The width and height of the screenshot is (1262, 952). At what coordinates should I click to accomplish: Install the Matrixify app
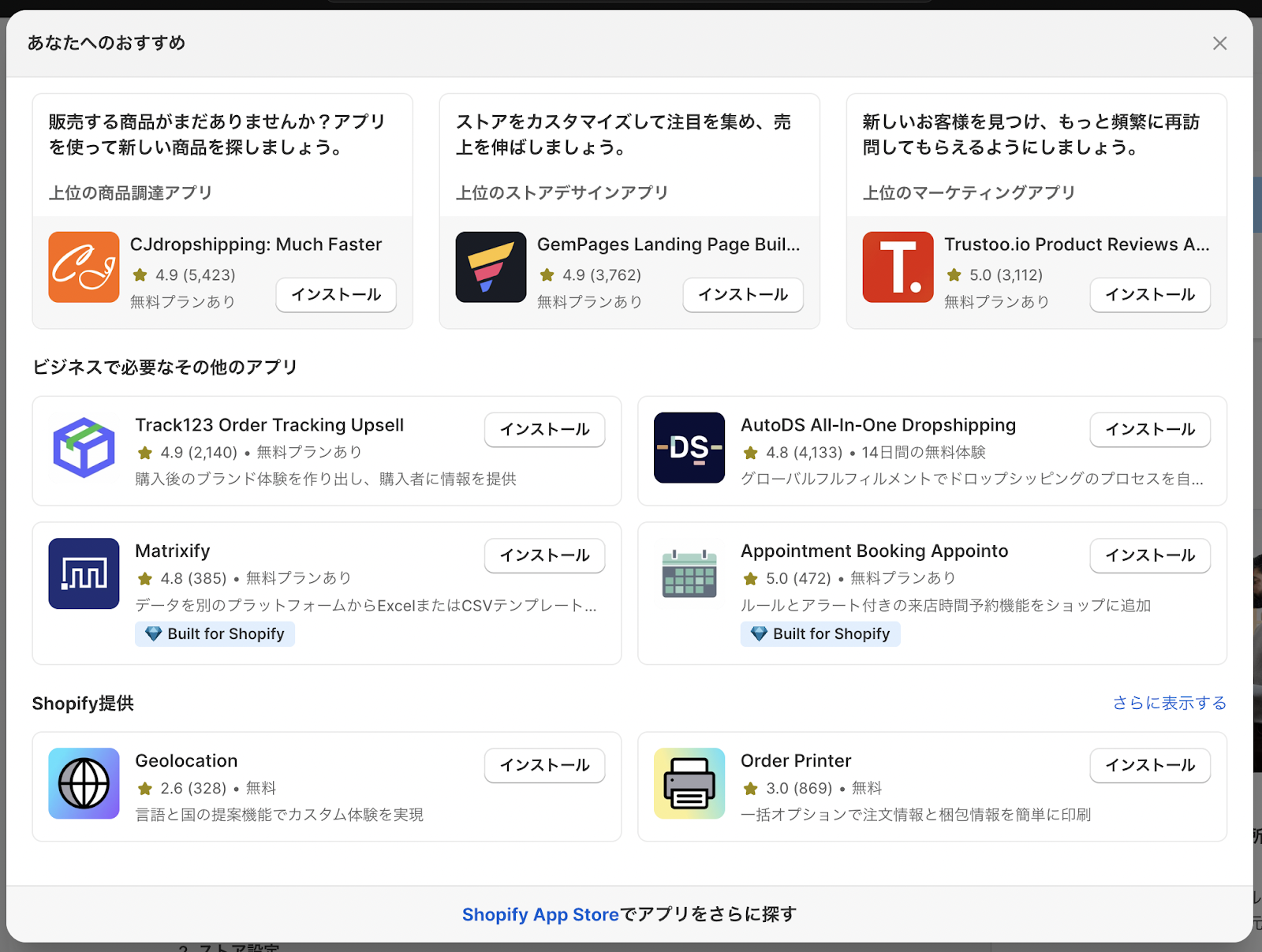[x=544, y=556]
